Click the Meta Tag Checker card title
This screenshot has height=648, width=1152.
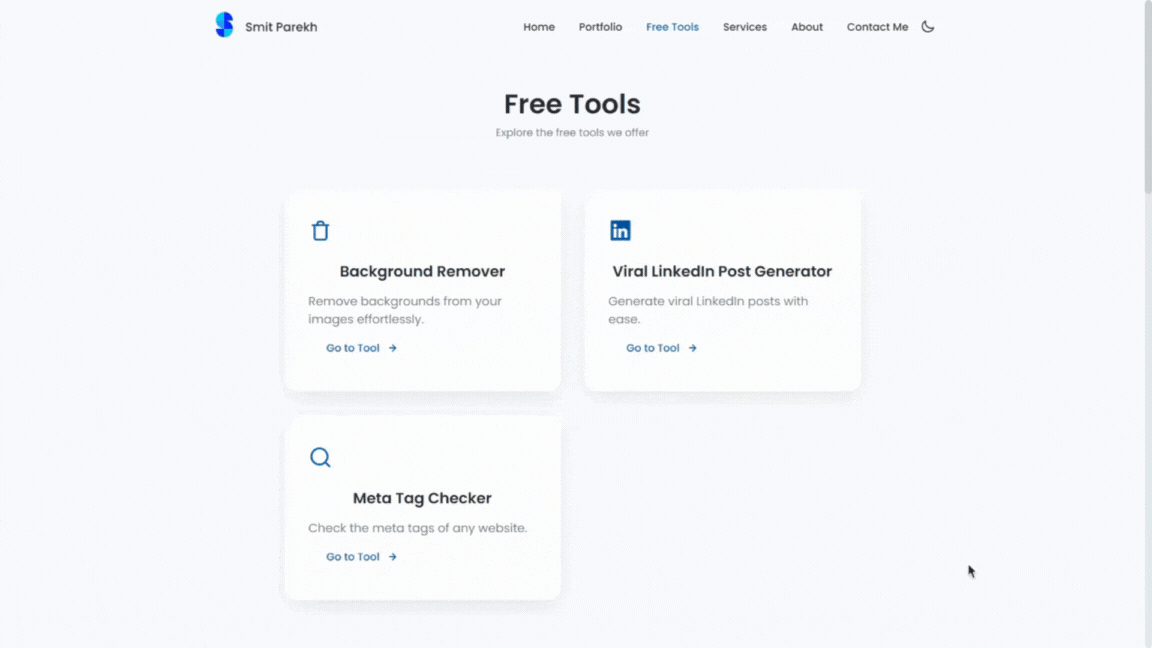422,498
